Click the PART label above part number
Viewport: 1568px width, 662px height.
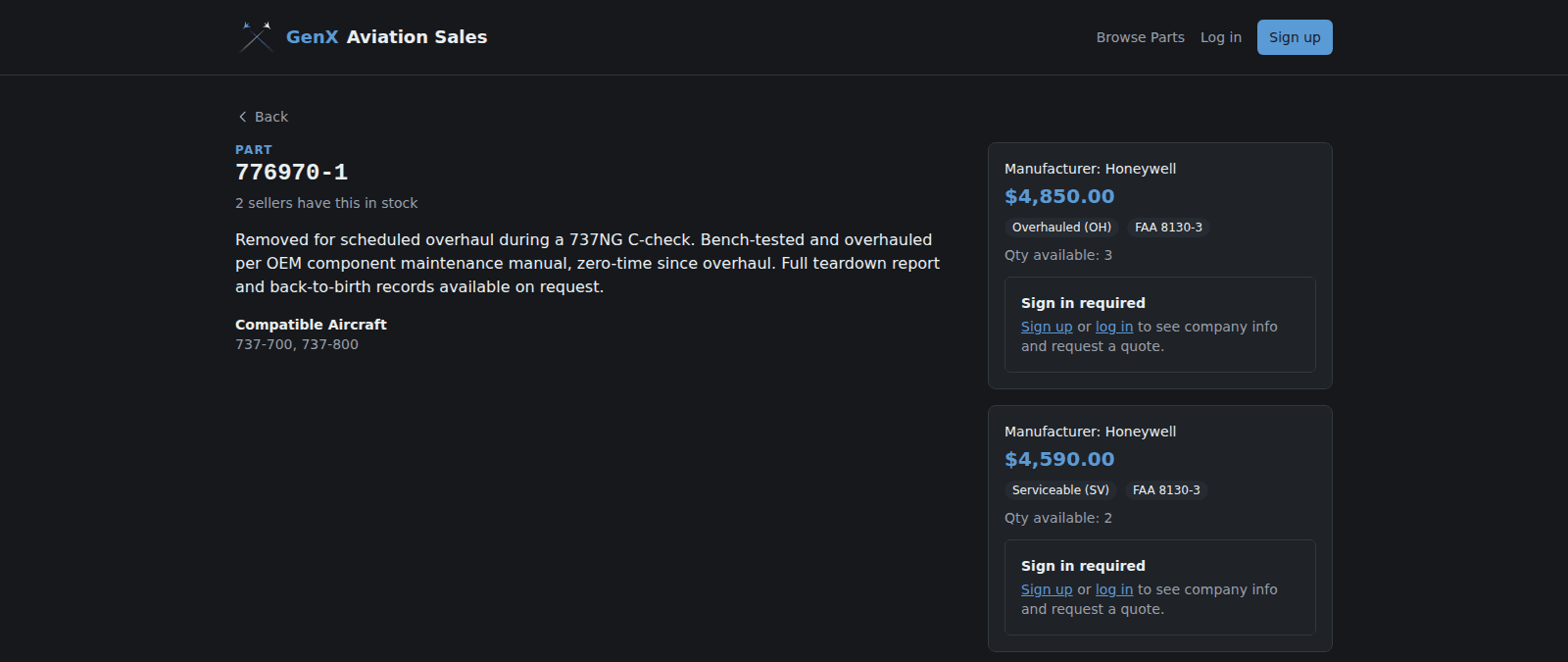[254, 150]
